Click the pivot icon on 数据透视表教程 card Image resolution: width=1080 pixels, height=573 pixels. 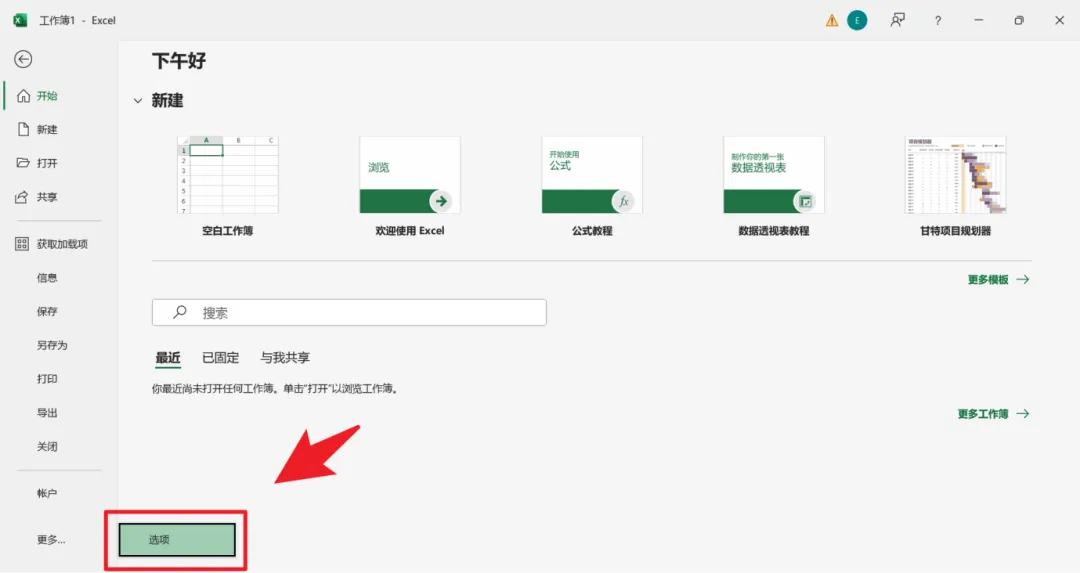tap(804, 201)
